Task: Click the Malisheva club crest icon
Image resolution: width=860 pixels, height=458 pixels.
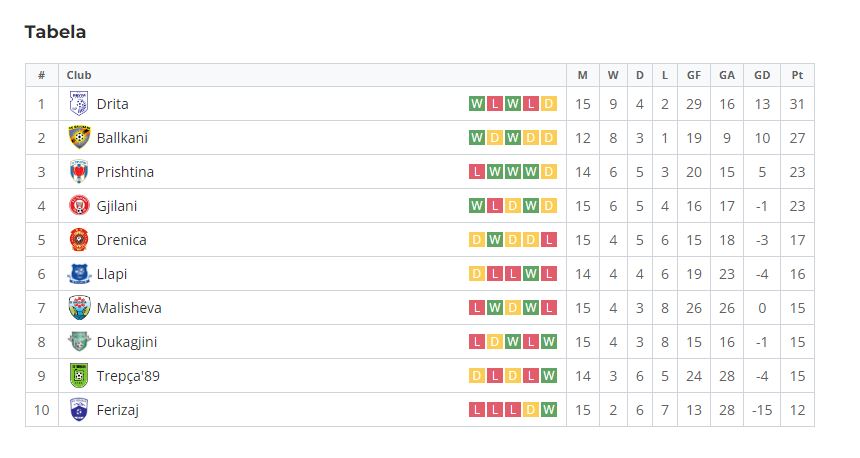Action: pos(79,308)
